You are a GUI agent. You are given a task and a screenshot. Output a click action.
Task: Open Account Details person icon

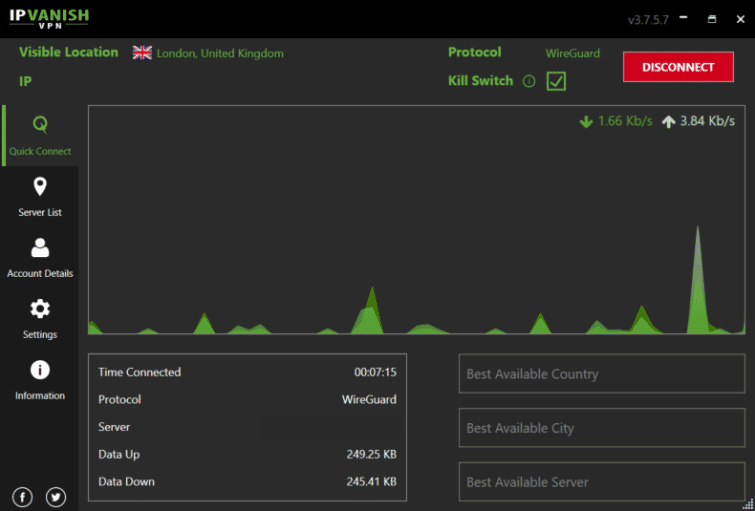point(40,247)
